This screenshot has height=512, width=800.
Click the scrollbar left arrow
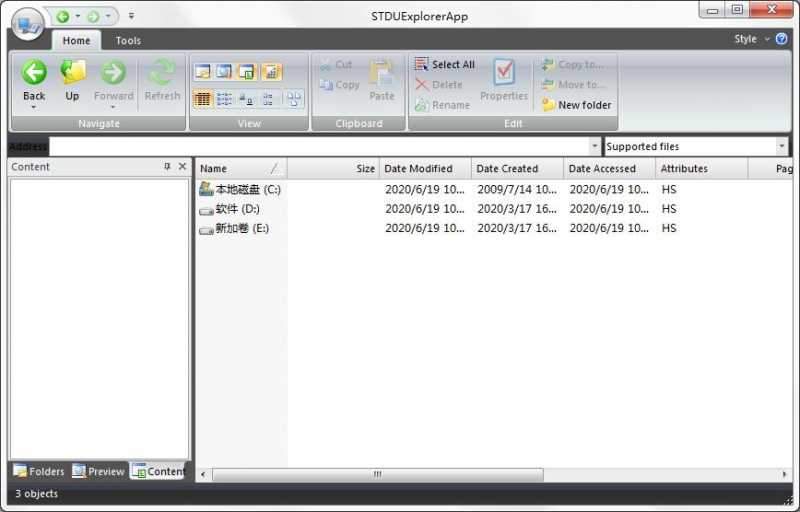click(203, 475)
